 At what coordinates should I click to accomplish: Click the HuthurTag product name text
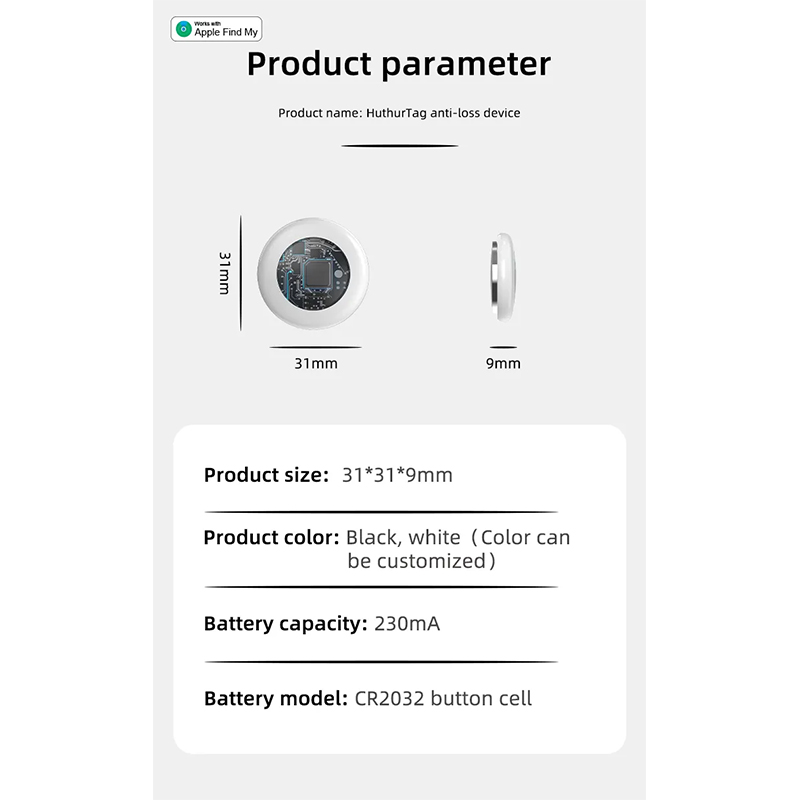coord(399,113)
